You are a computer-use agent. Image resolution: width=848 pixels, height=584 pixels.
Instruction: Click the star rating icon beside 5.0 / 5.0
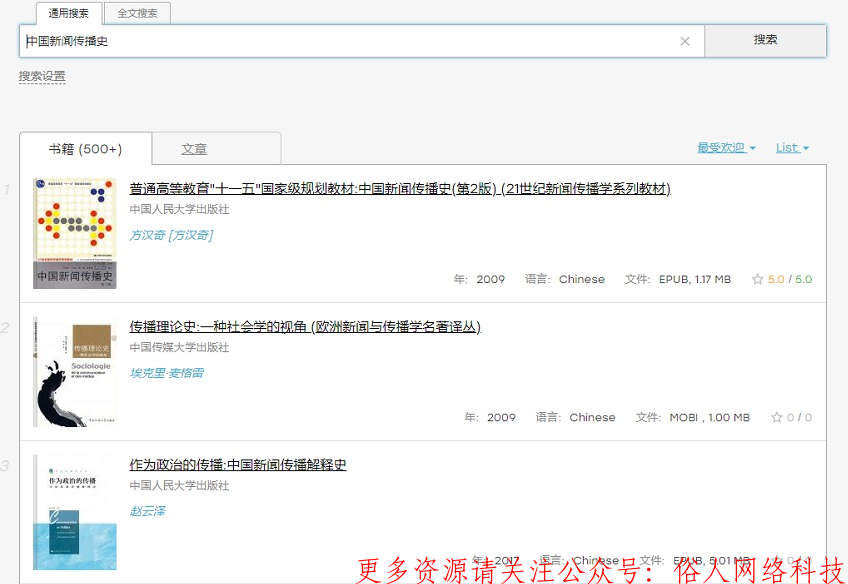click(x=757, y=279)
